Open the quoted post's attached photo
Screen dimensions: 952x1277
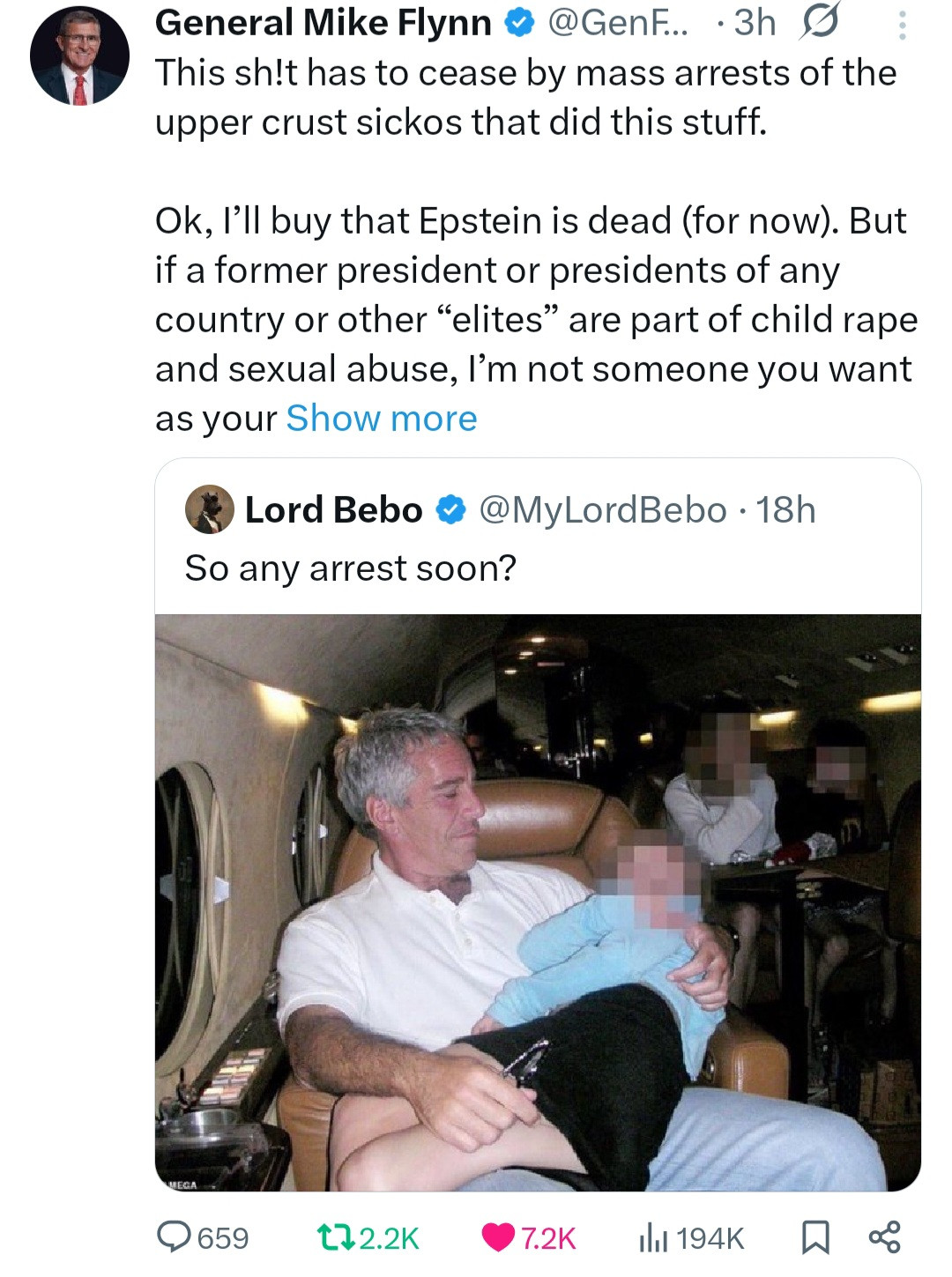pos(538,902)
